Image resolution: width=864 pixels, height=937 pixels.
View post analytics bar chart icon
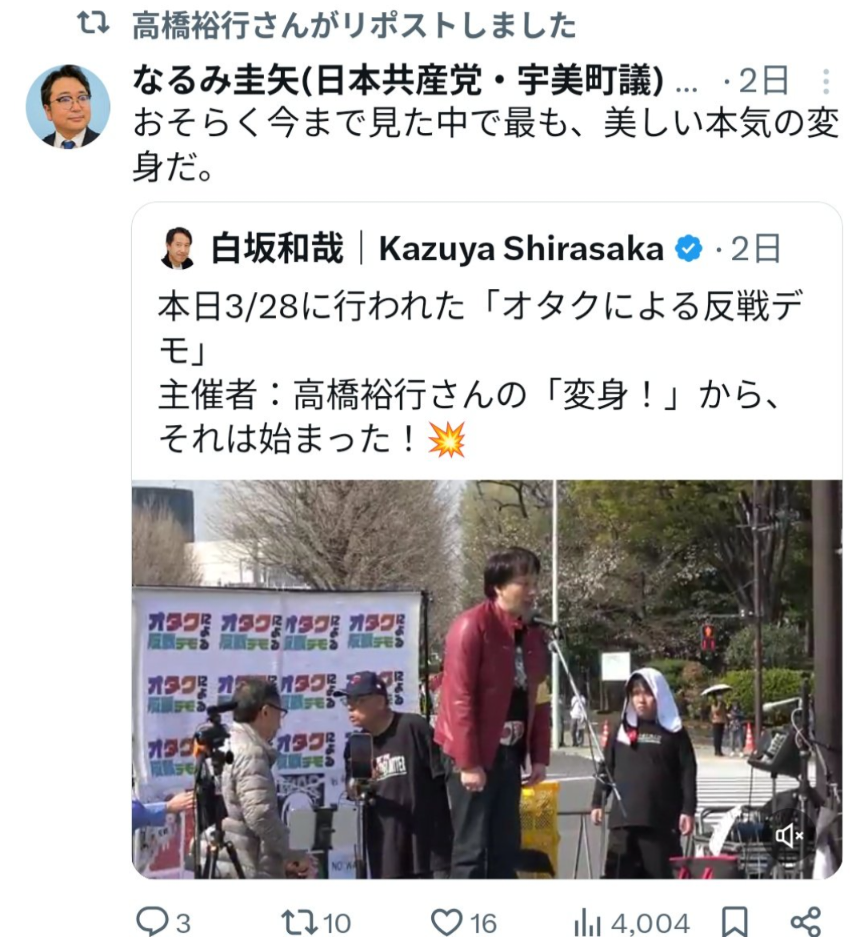[x=586, y=923]
